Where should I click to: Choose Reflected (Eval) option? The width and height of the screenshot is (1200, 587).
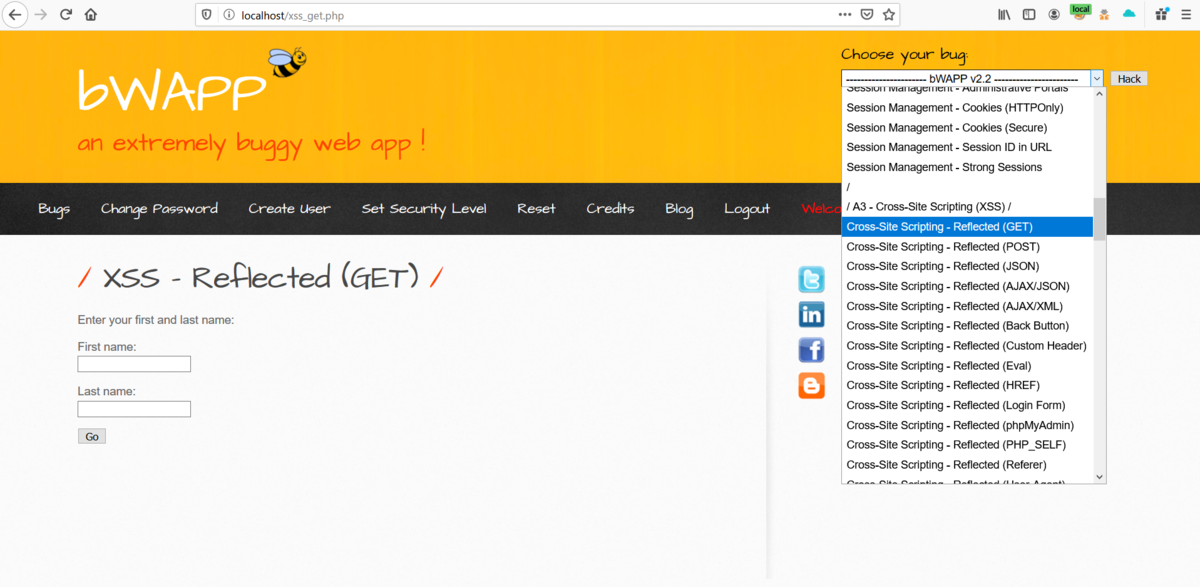point(967,366)
